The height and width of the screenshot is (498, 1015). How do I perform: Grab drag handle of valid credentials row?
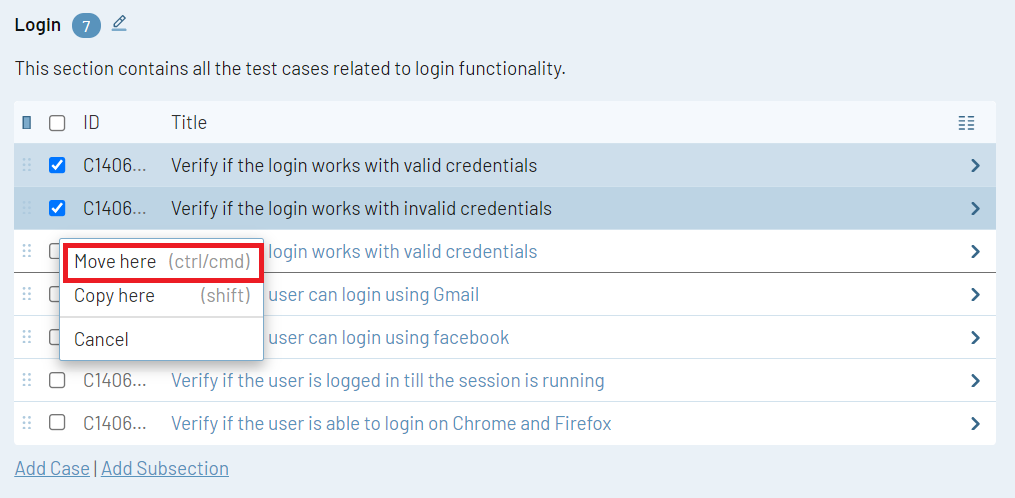(27, 166)
